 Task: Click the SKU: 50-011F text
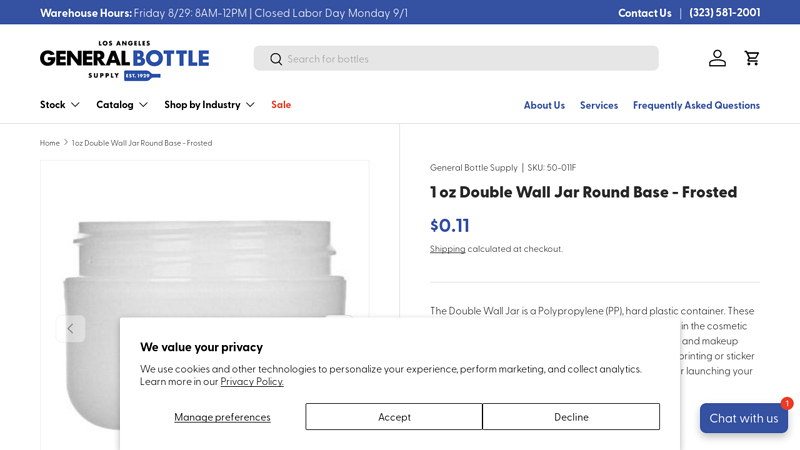click(552, 167)
